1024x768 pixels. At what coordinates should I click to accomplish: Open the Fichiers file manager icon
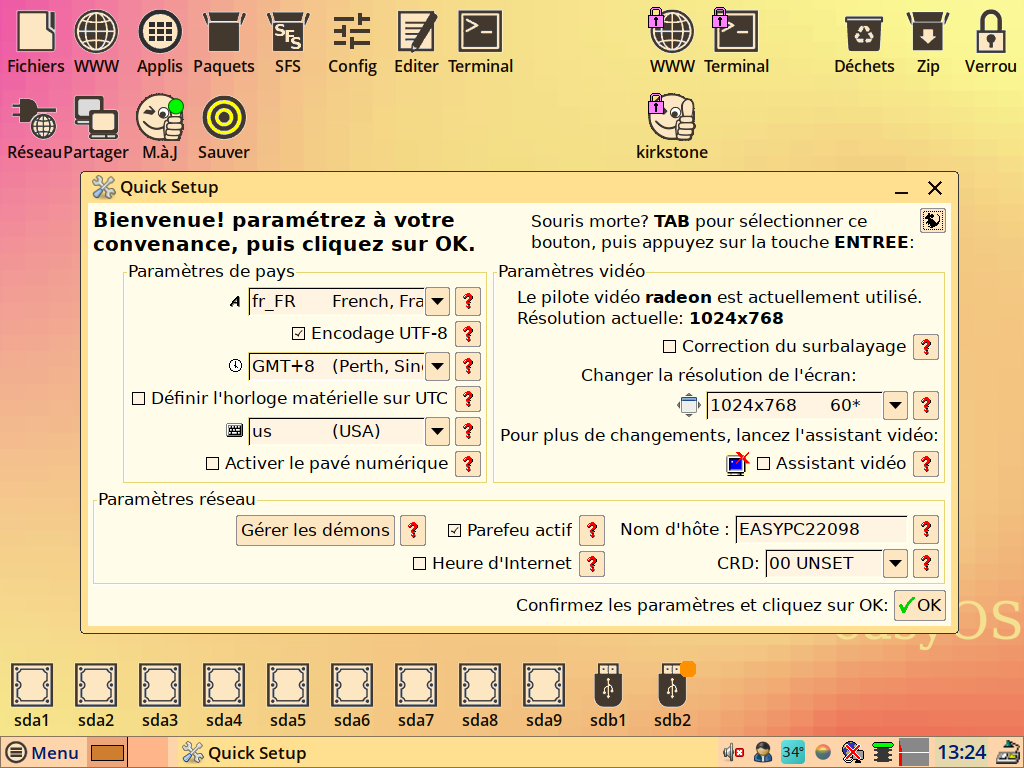35,33
